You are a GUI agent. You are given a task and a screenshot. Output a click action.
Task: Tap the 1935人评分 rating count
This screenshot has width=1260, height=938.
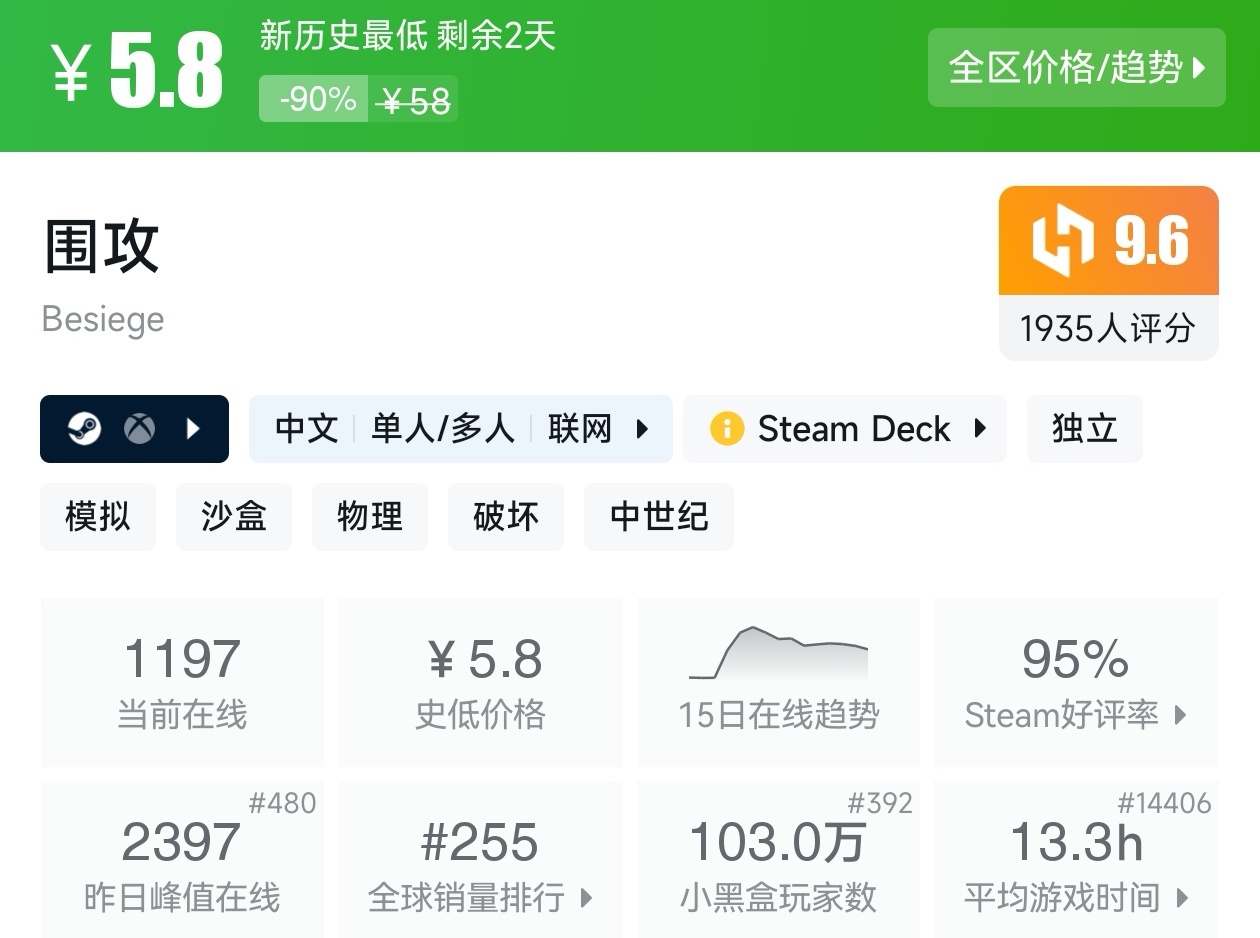tap(1108, 328)
